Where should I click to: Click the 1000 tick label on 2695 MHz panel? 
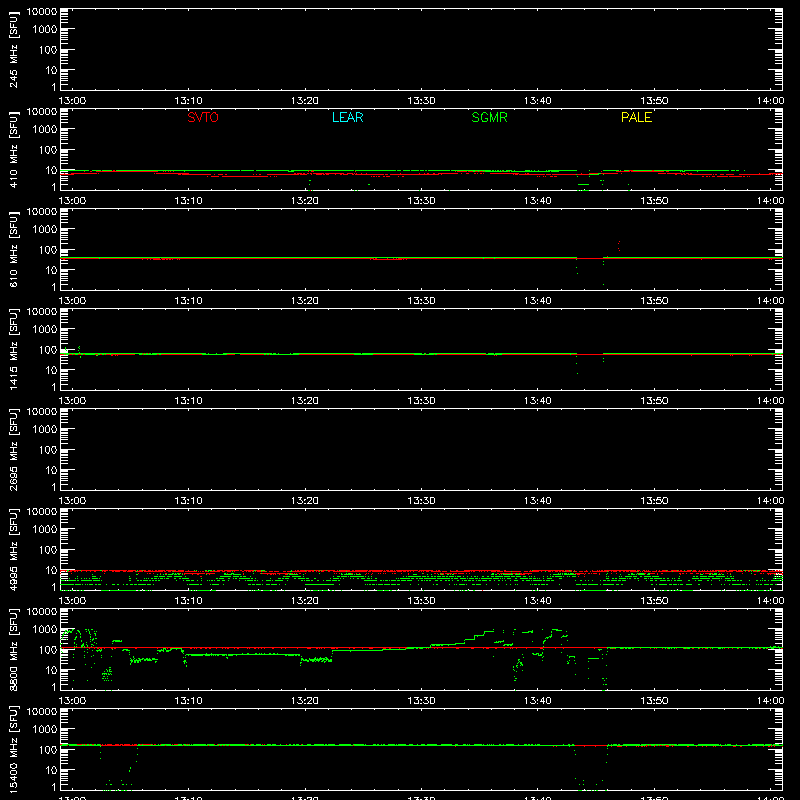pyautogui.click(x=45, y=429)
